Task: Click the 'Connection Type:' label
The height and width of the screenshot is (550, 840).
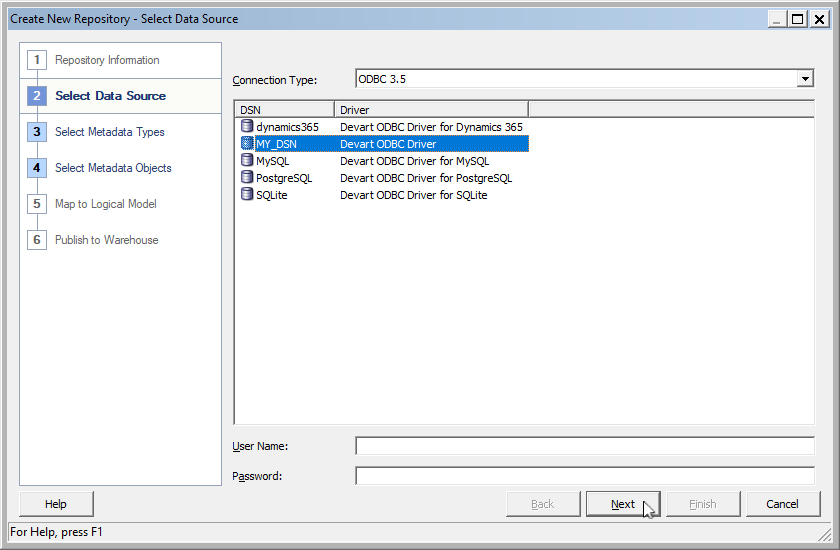Action: pos(274,80)
